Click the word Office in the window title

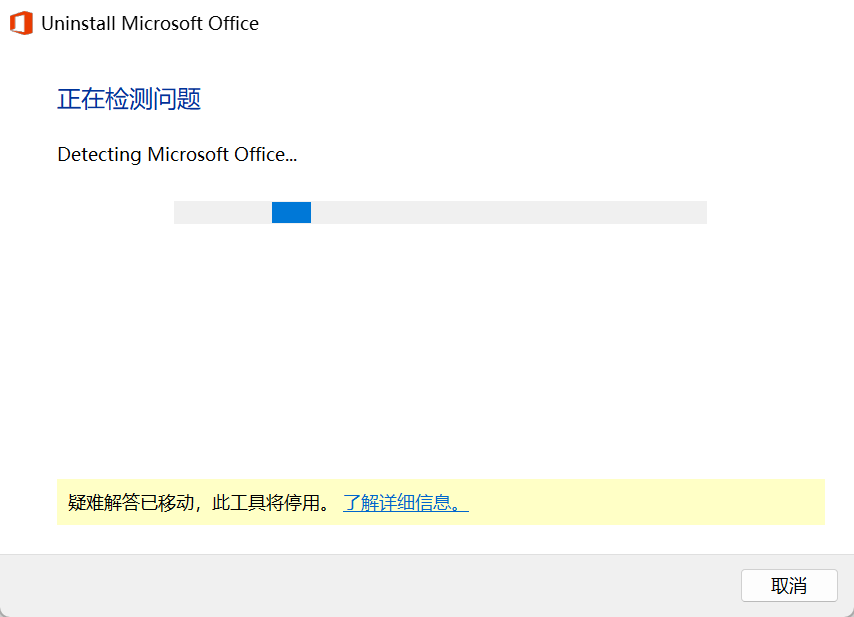point(234,23)
